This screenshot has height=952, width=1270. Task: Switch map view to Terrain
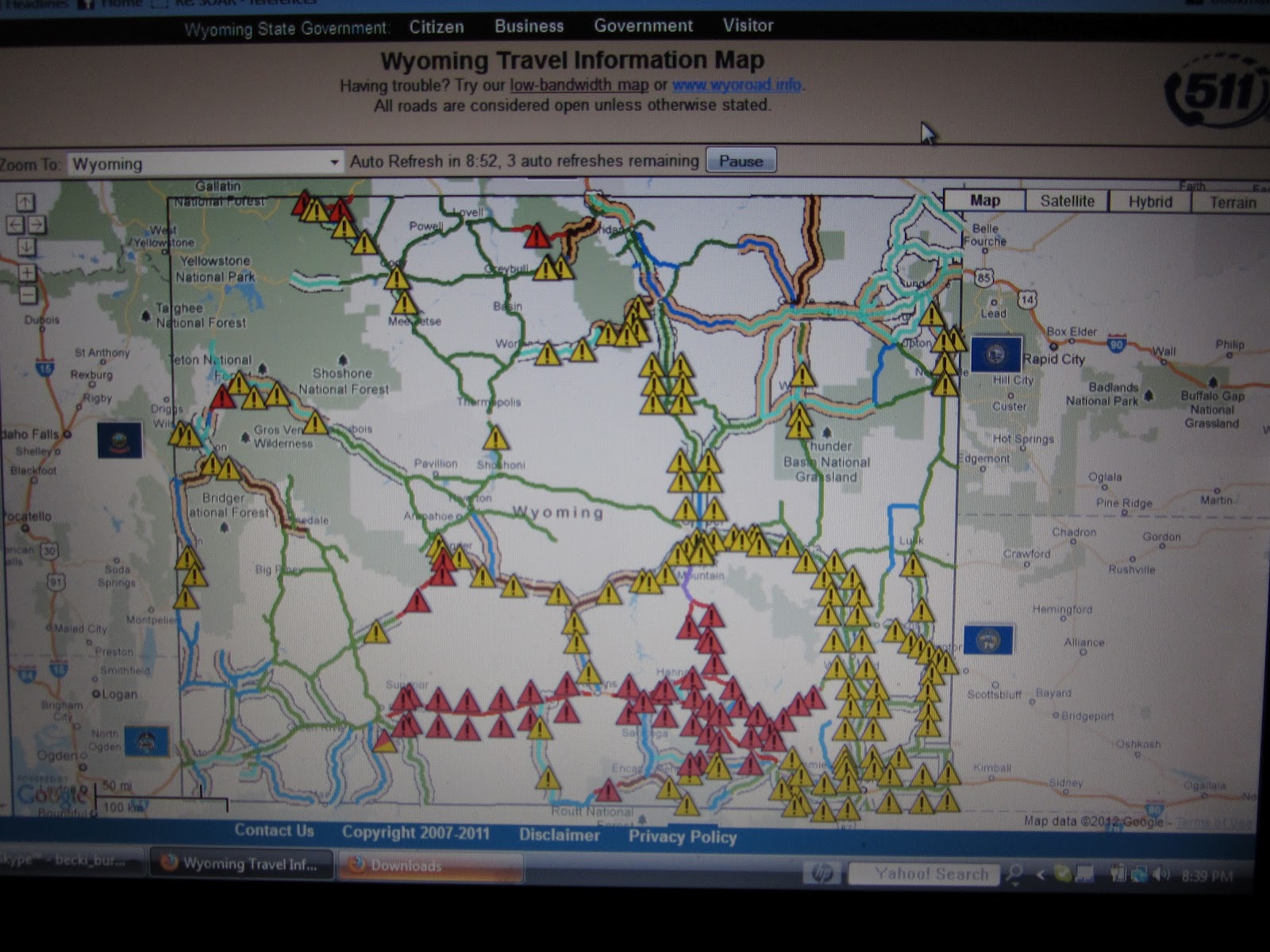pyautogui.click(x=1232, y=202)
